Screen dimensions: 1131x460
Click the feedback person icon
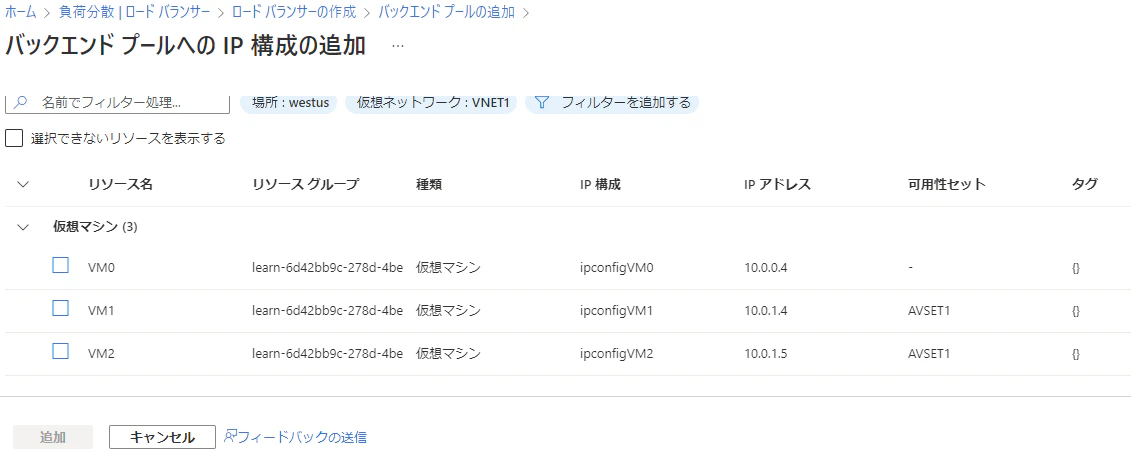point(230,436)
